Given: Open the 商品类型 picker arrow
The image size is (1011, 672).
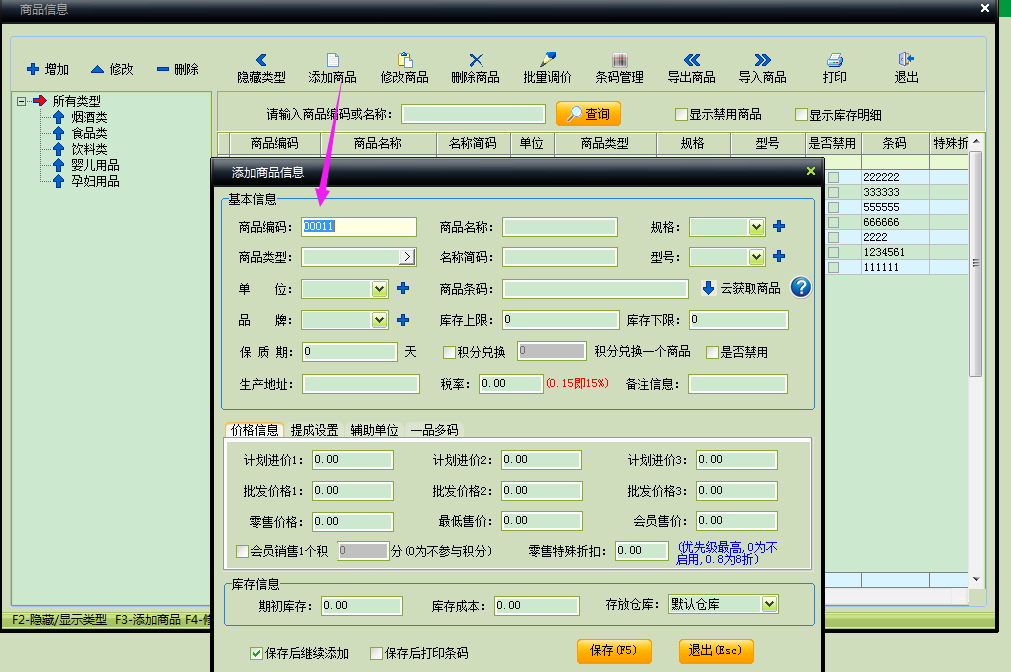Looking at the screenshot, I should 407,257.
